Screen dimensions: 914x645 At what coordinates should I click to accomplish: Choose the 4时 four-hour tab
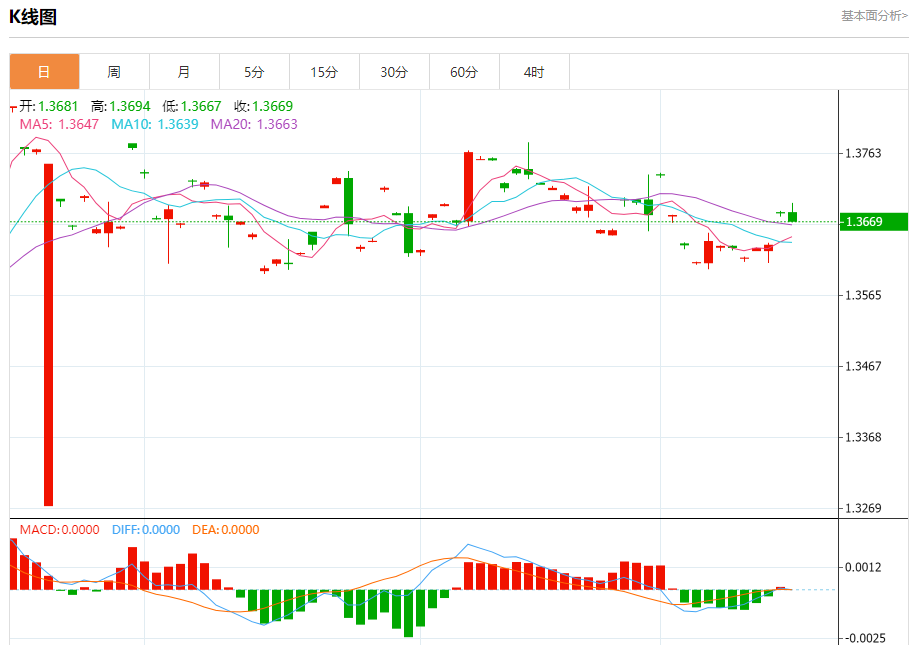point(534,72)
